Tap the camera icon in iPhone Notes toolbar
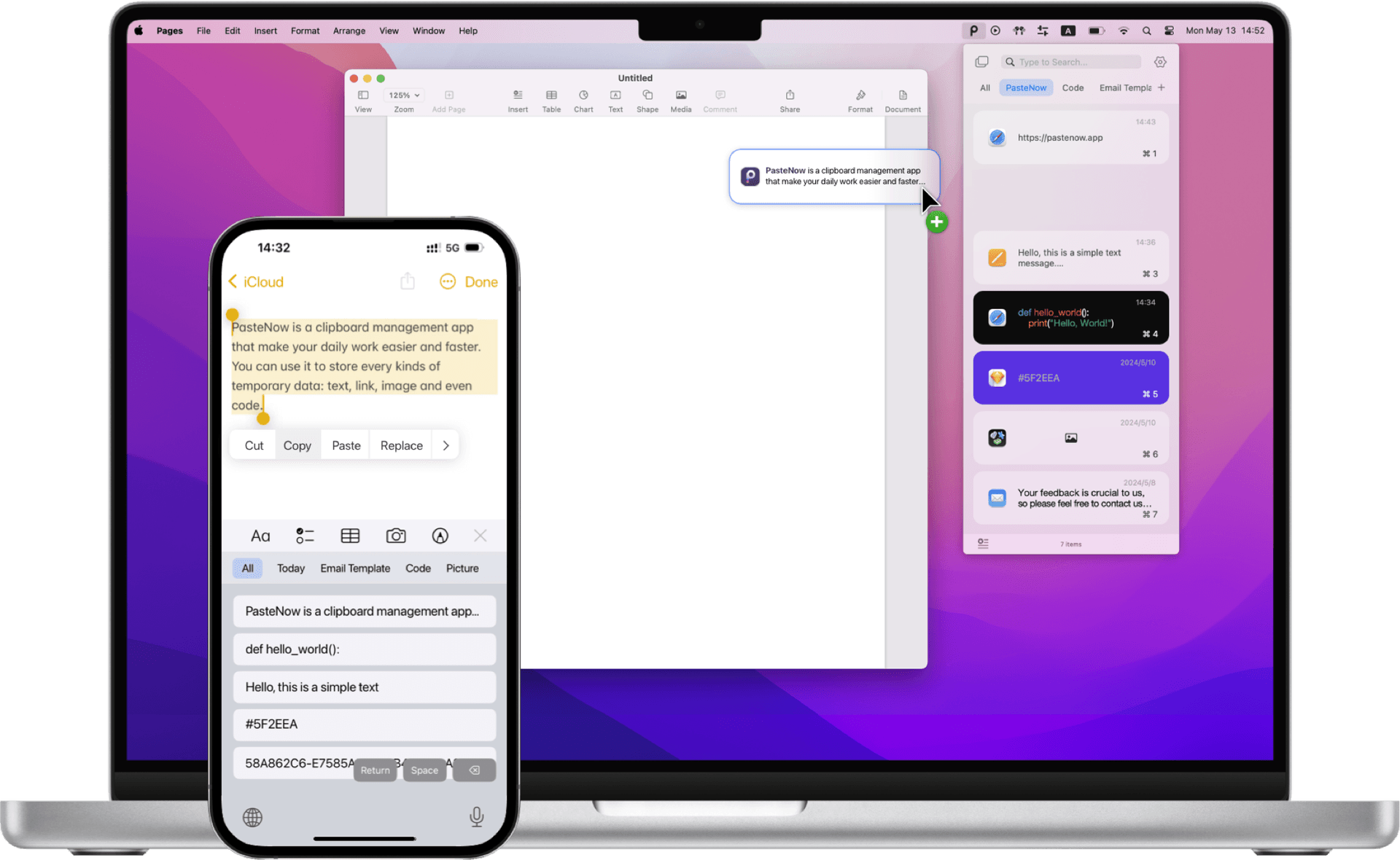This screenshot has width=1400, height=860. pyautogui.click(x=395, y=536)
